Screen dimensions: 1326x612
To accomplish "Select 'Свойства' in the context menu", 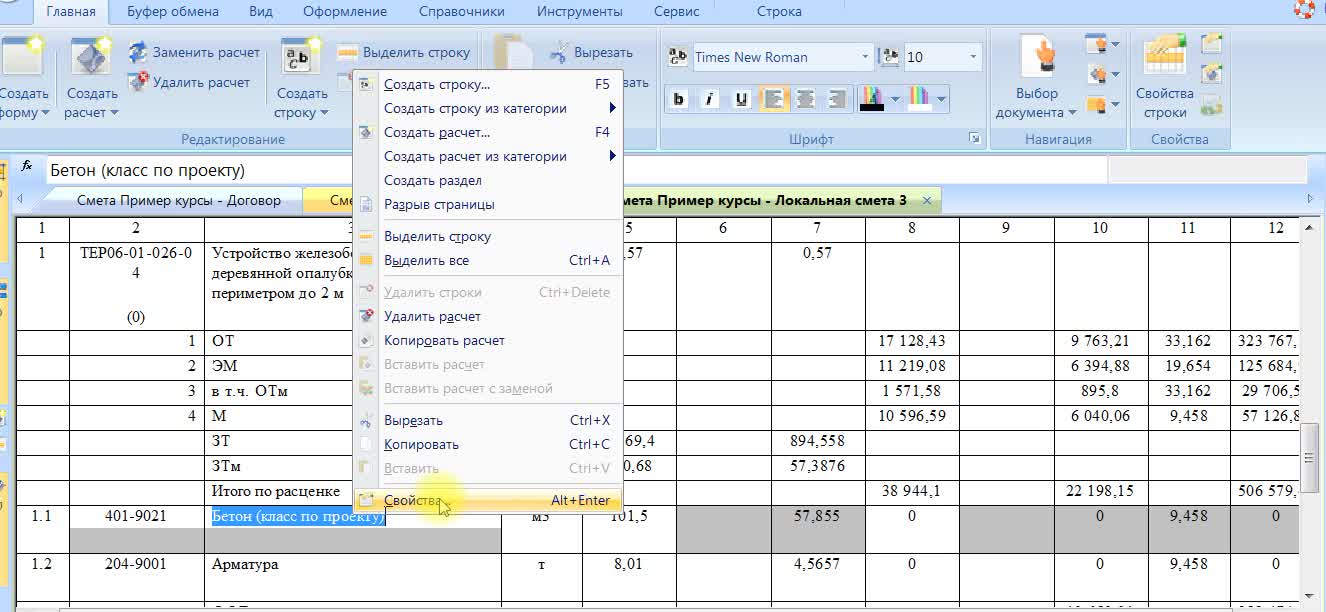I will 487,500.
